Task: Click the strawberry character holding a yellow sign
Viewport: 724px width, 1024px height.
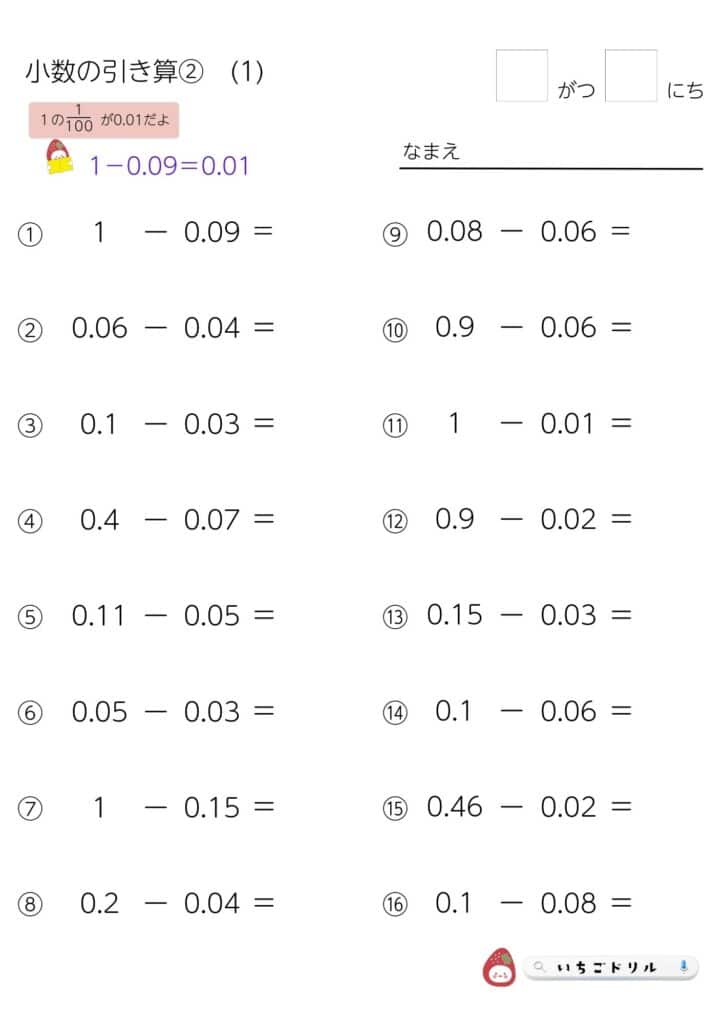Action: point(61,159)
